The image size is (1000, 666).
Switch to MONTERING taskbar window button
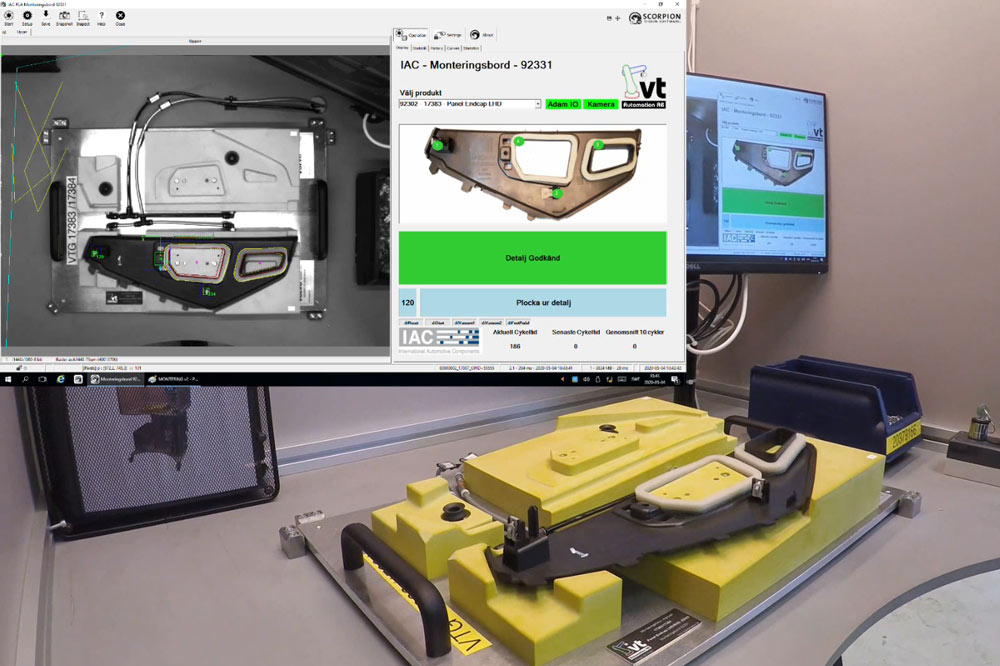click(173, 379)
